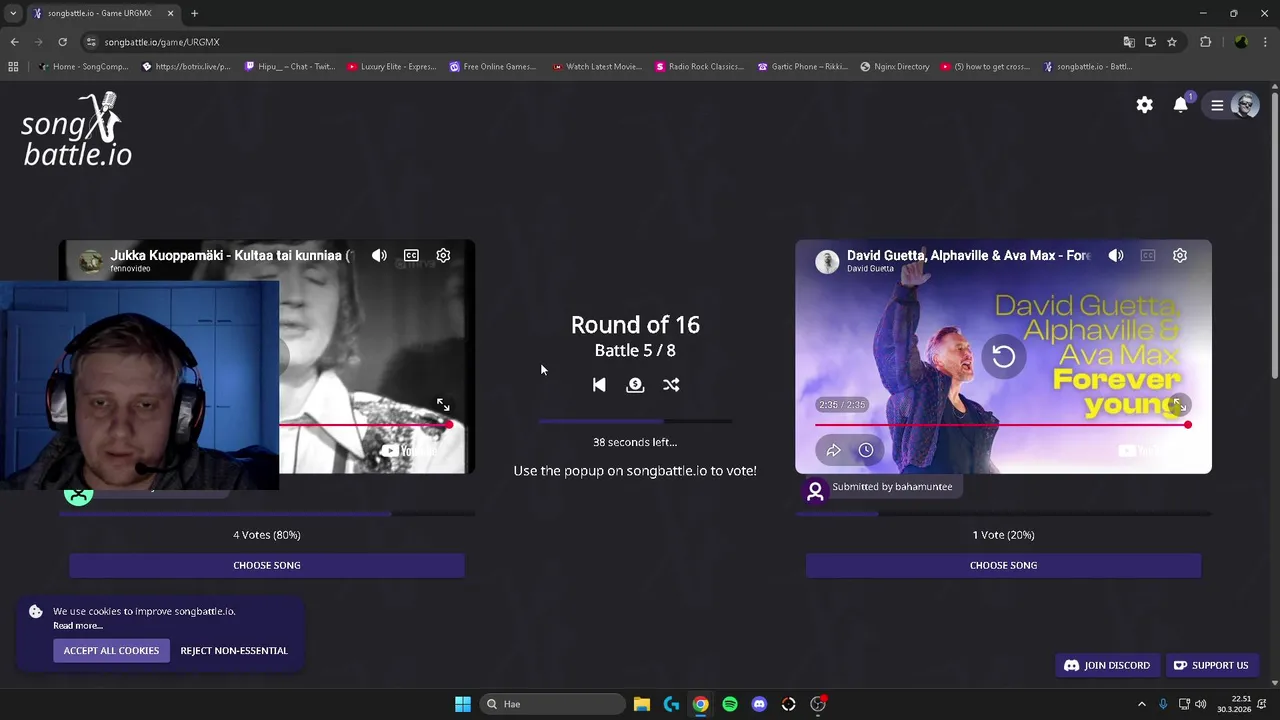1280x720 pixels.
Task: Accept all cookies
Action: [111, 651]
